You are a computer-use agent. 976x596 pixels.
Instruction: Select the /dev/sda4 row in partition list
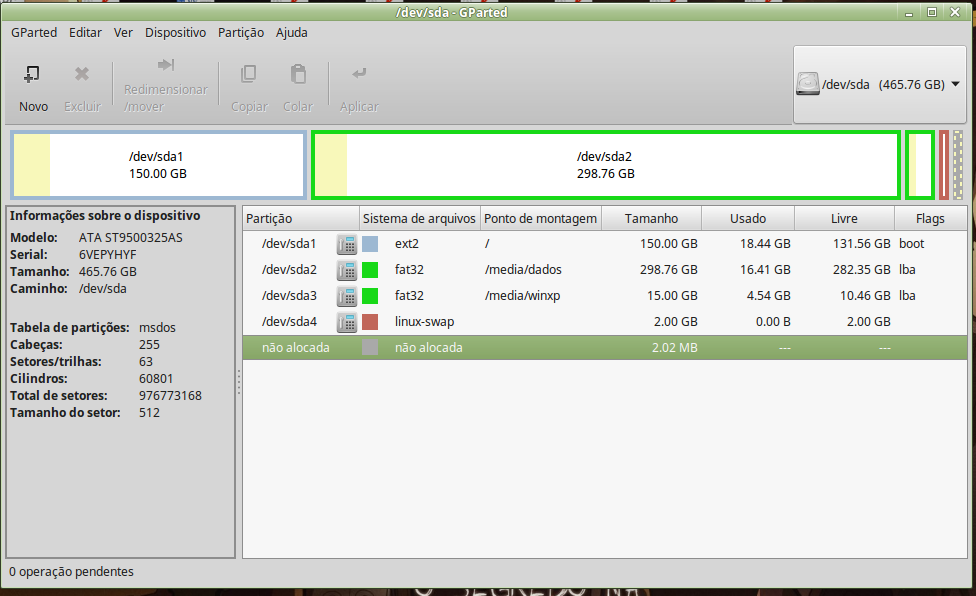[x=604, y=322]
